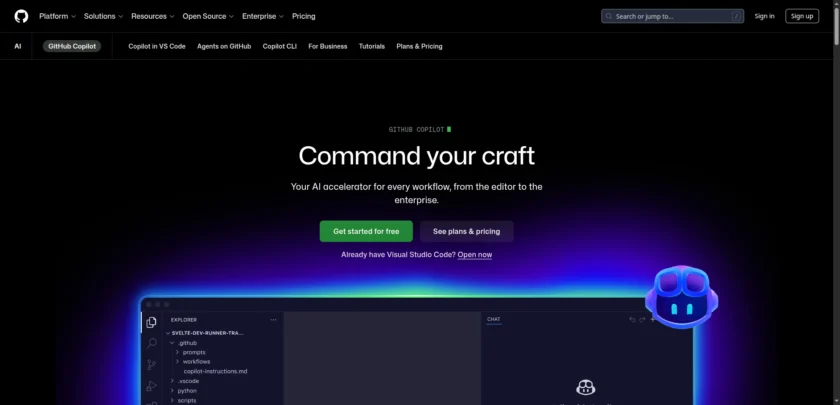Select the GitHub Copilot pill tab

coord(72,46)
